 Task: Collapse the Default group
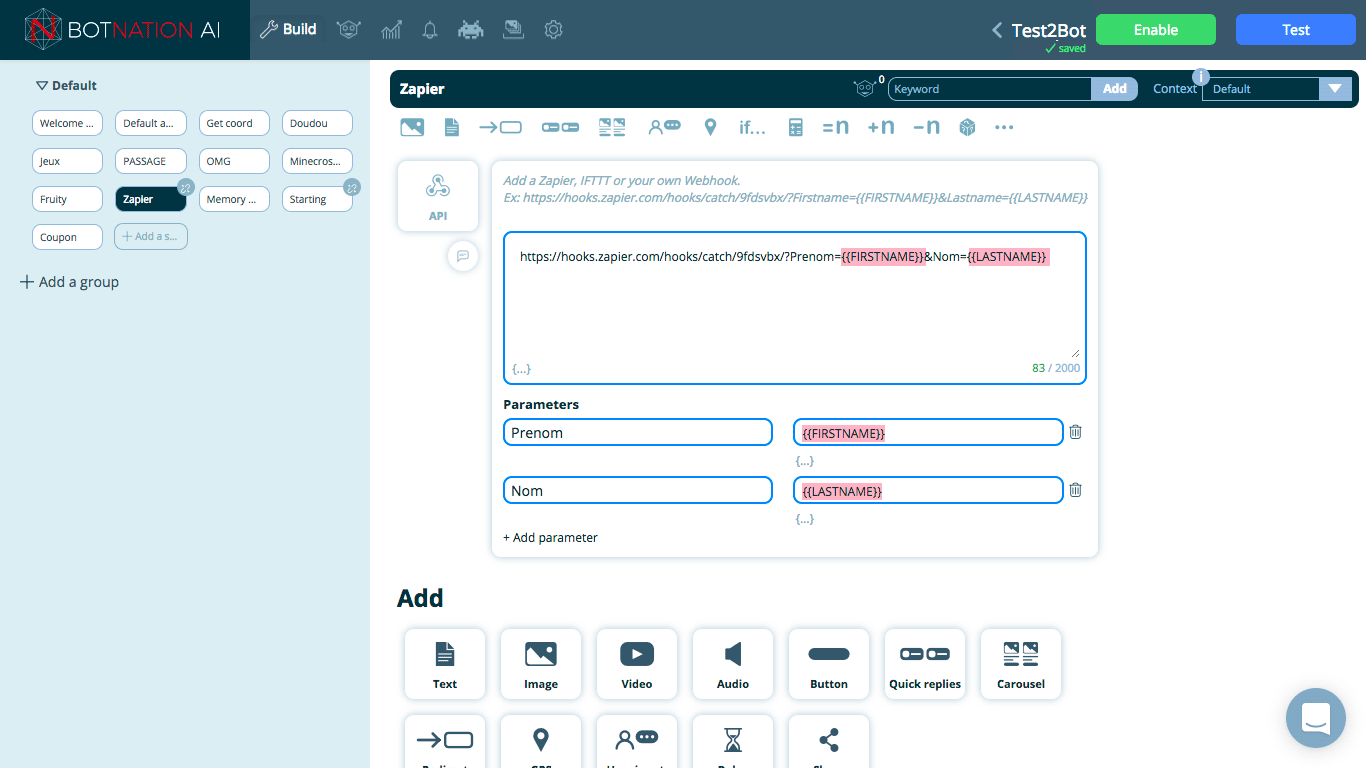coord(42,86)
